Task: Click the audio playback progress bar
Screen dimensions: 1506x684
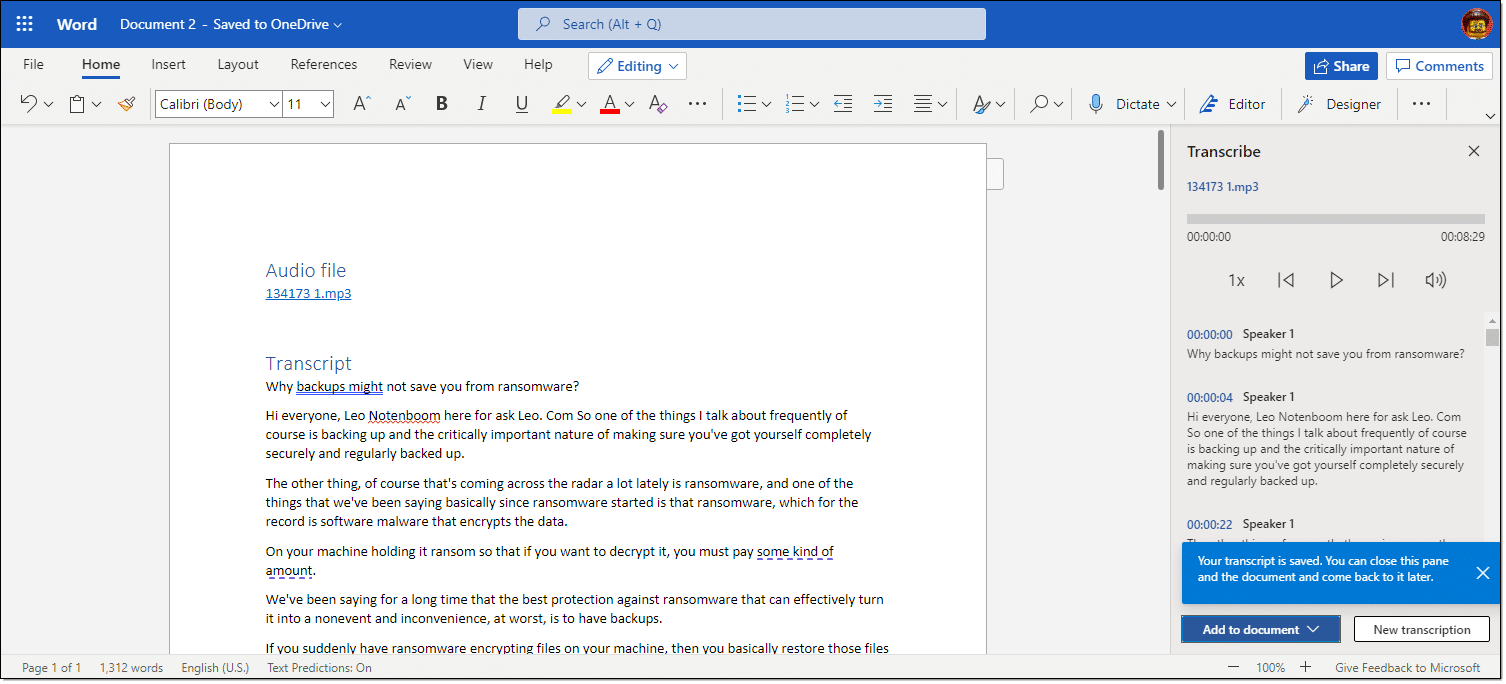Action: point(1335,219)
